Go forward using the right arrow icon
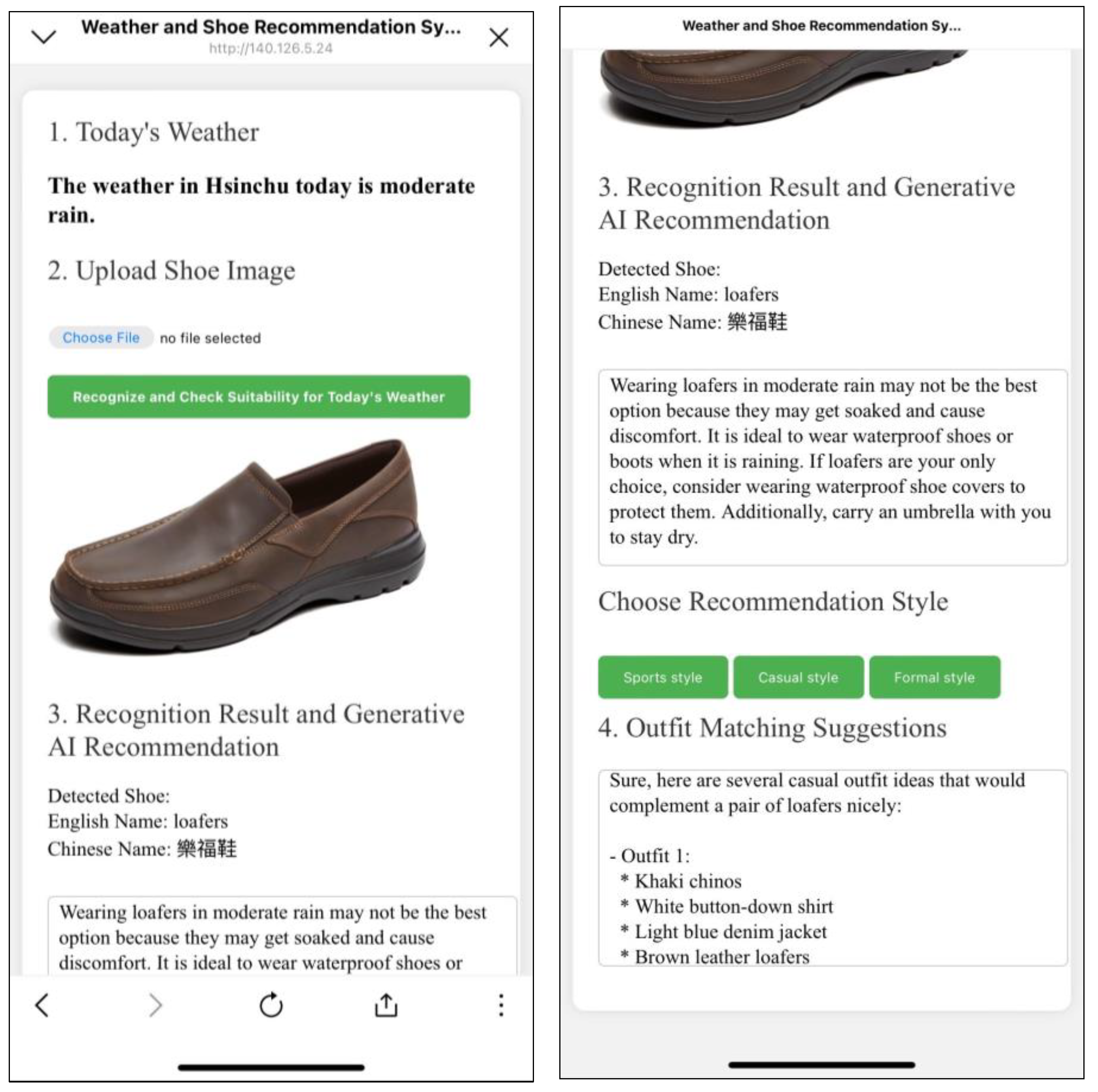Screen dimensions: 1098x1092 pyautogui.click(x=155, y=1005)
